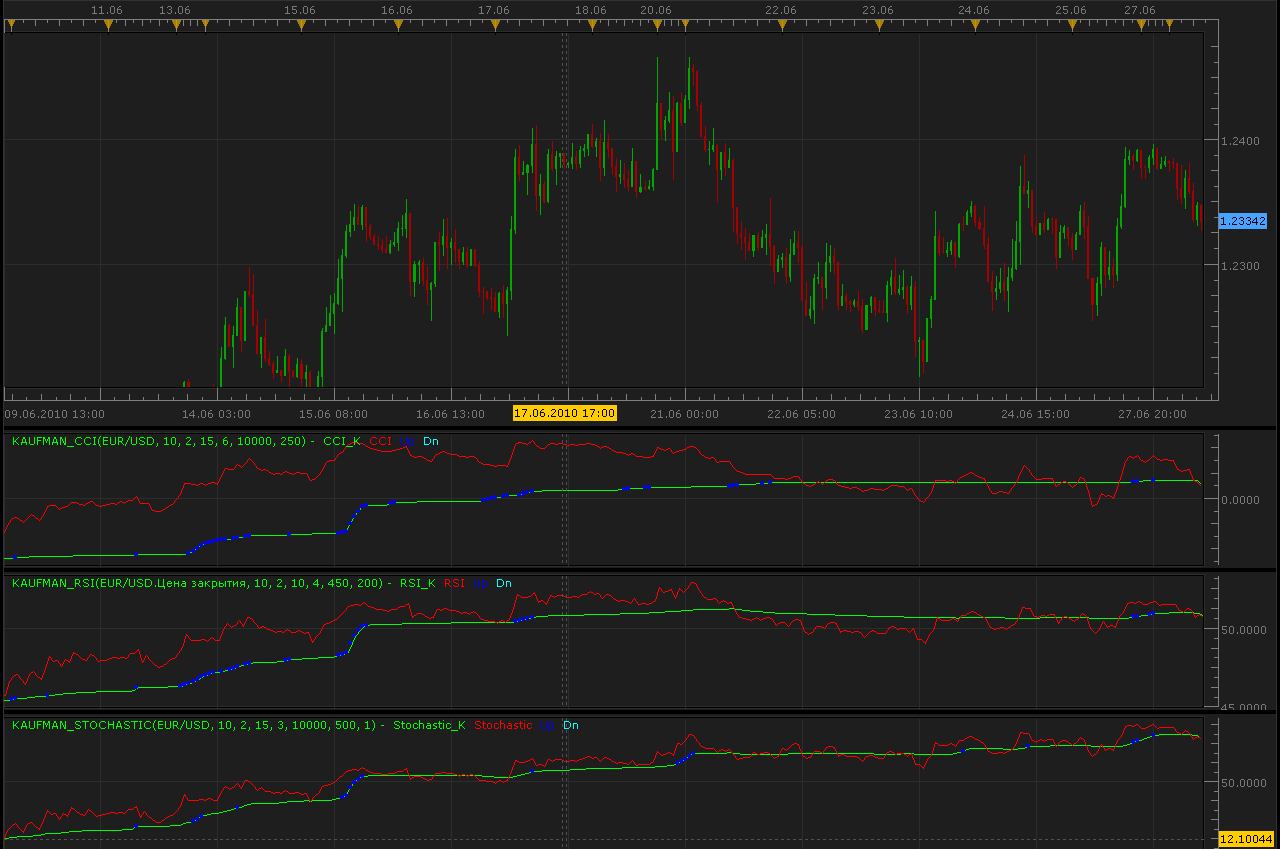Click the Dn label in the CCI panel
Image resolution: width=1280 pixels, height=849 pixels.
pyautogui.click(x=430, y=441)
